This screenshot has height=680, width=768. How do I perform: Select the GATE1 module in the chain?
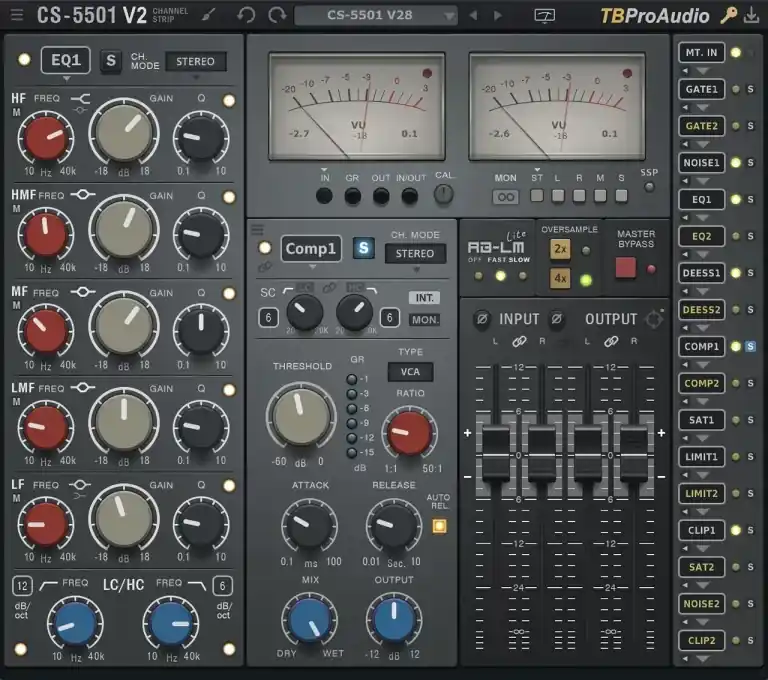(x=702, y=89)
